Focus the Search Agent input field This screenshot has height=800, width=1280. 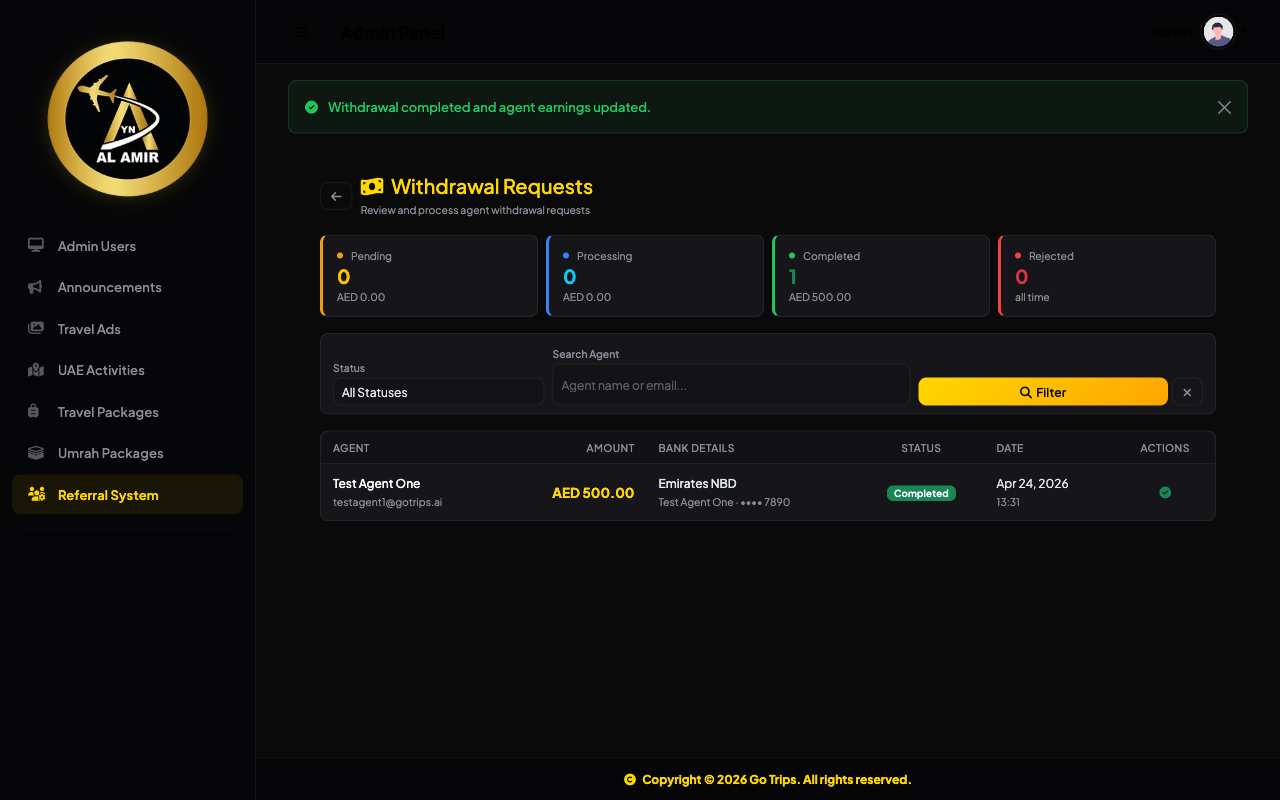pos(731,385)
